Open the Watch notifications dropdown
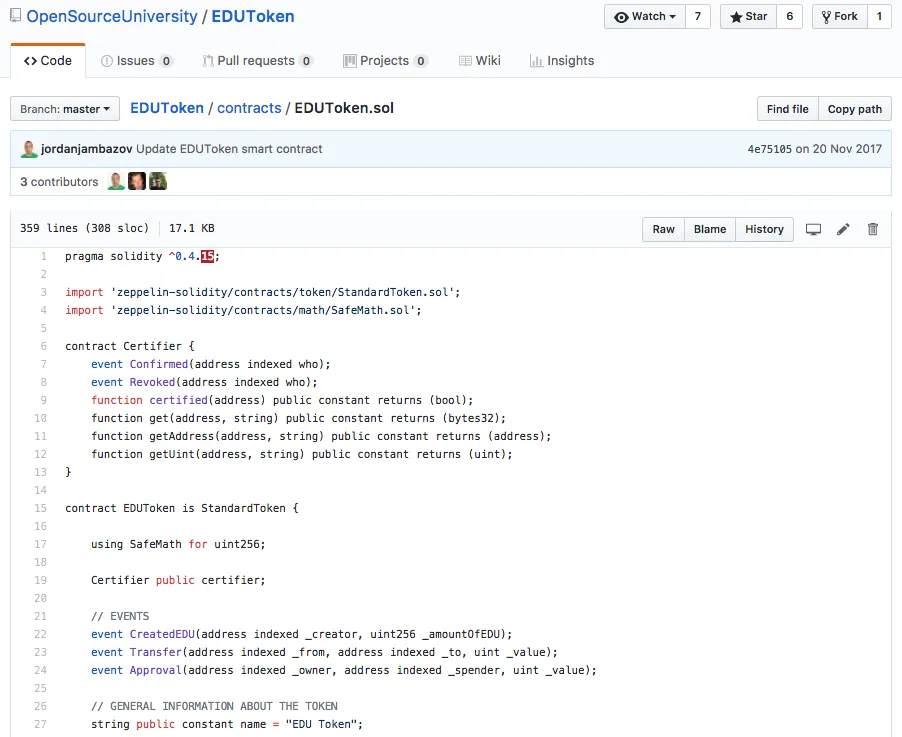The image size is (902, 737). [x=645, y=17]
